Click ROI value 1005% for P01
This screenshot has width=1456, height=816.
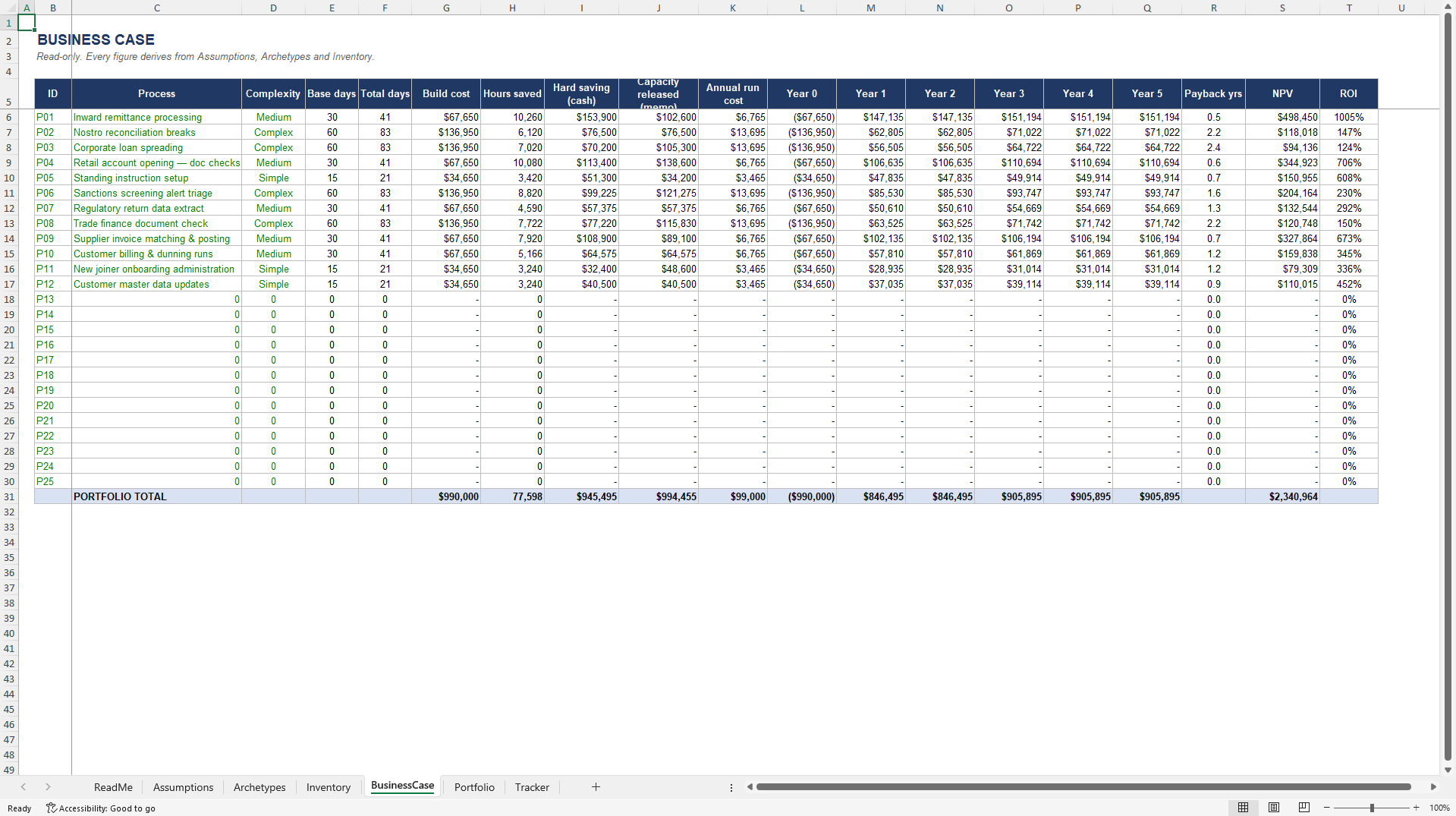point(1348,117)
